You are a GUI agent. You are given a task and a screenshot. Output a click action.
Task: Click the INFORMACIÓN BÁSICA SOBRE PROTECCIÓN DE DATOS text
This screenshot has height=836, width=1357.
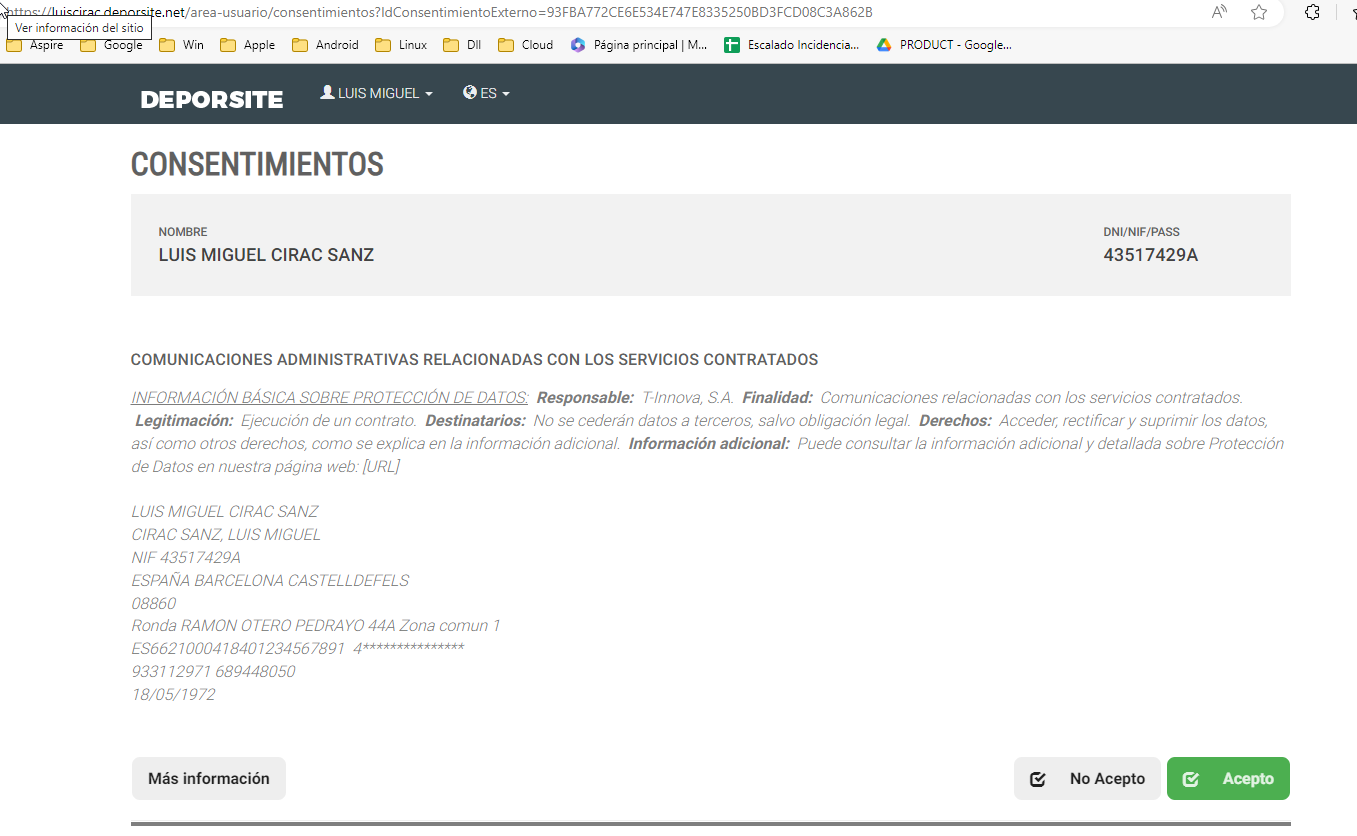pyautogui.click(x=330, y=397)
